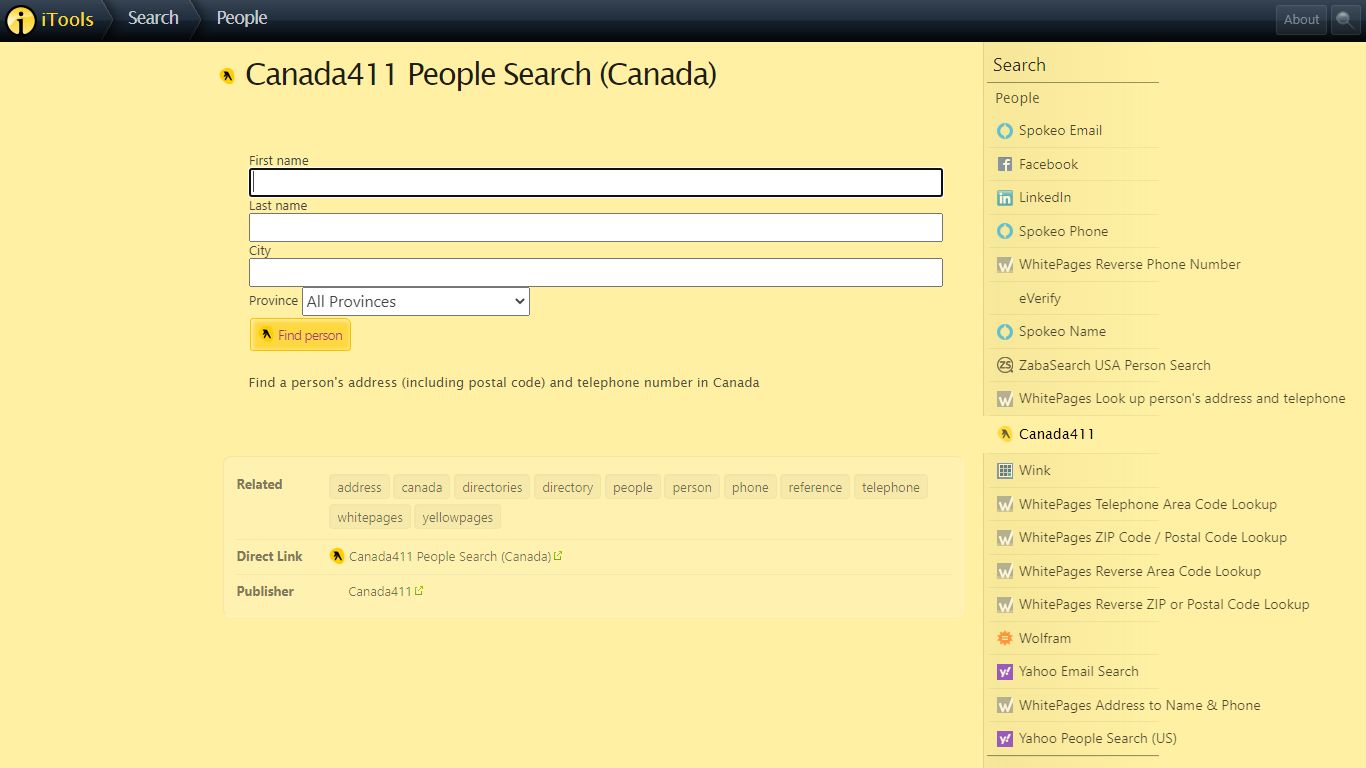
Task: Click the Search heading in the sidebar
Action: (1019, 65)
